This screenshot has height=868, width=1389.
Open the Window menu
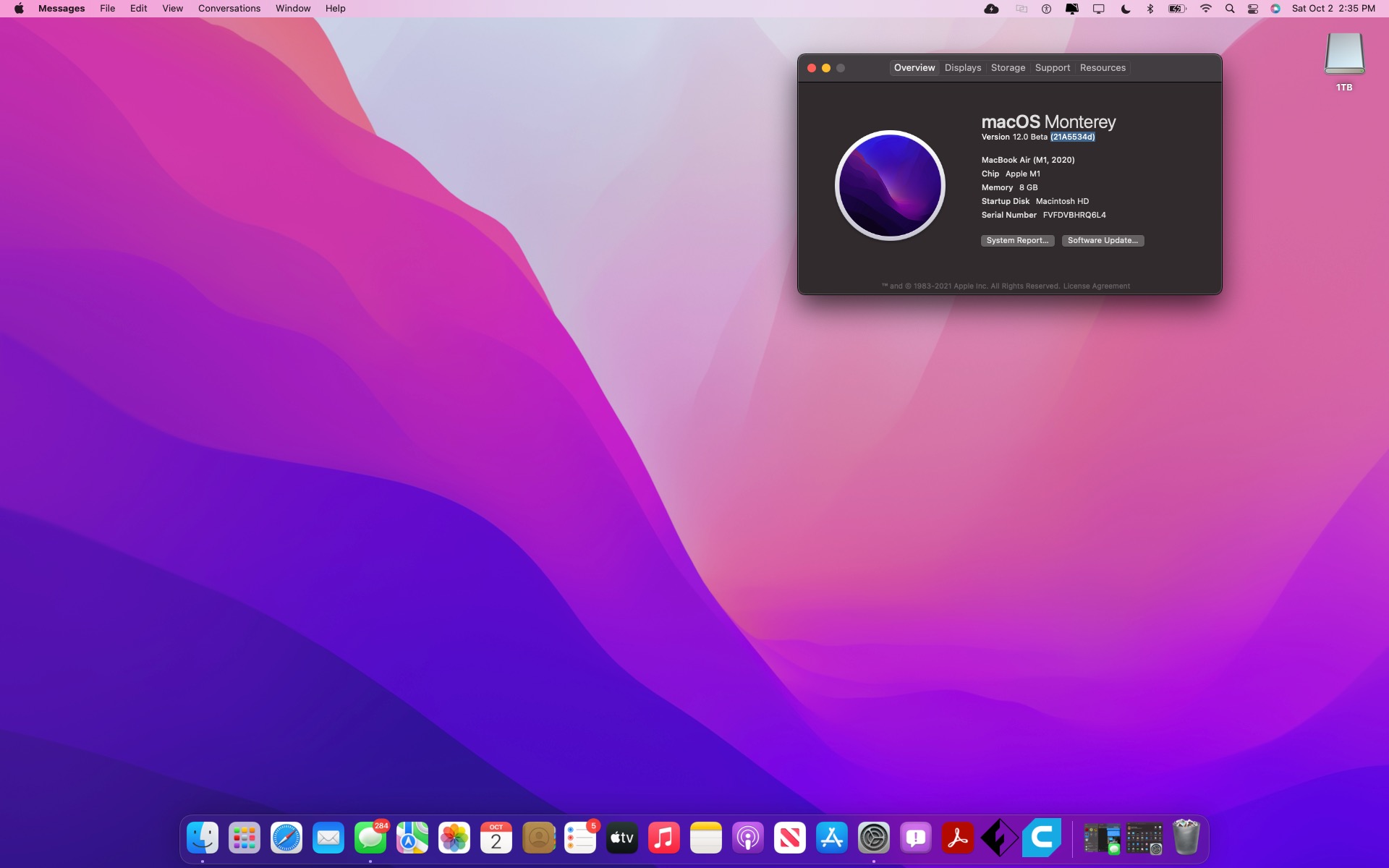pos(293,9)
